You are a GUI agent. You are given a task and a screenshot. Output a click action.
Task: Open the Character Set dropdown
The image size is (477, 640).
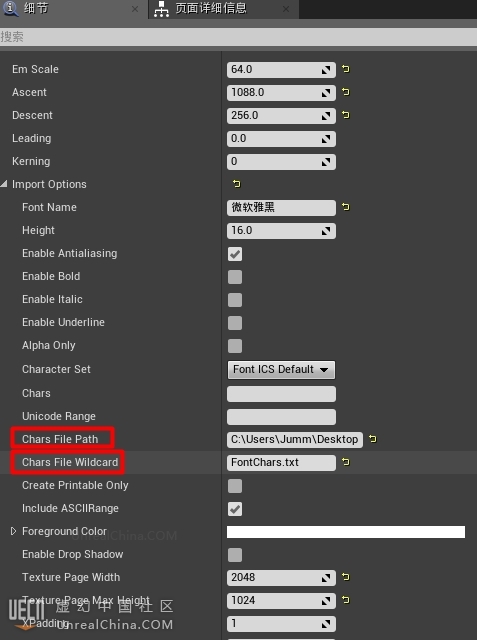click(281, 370)
